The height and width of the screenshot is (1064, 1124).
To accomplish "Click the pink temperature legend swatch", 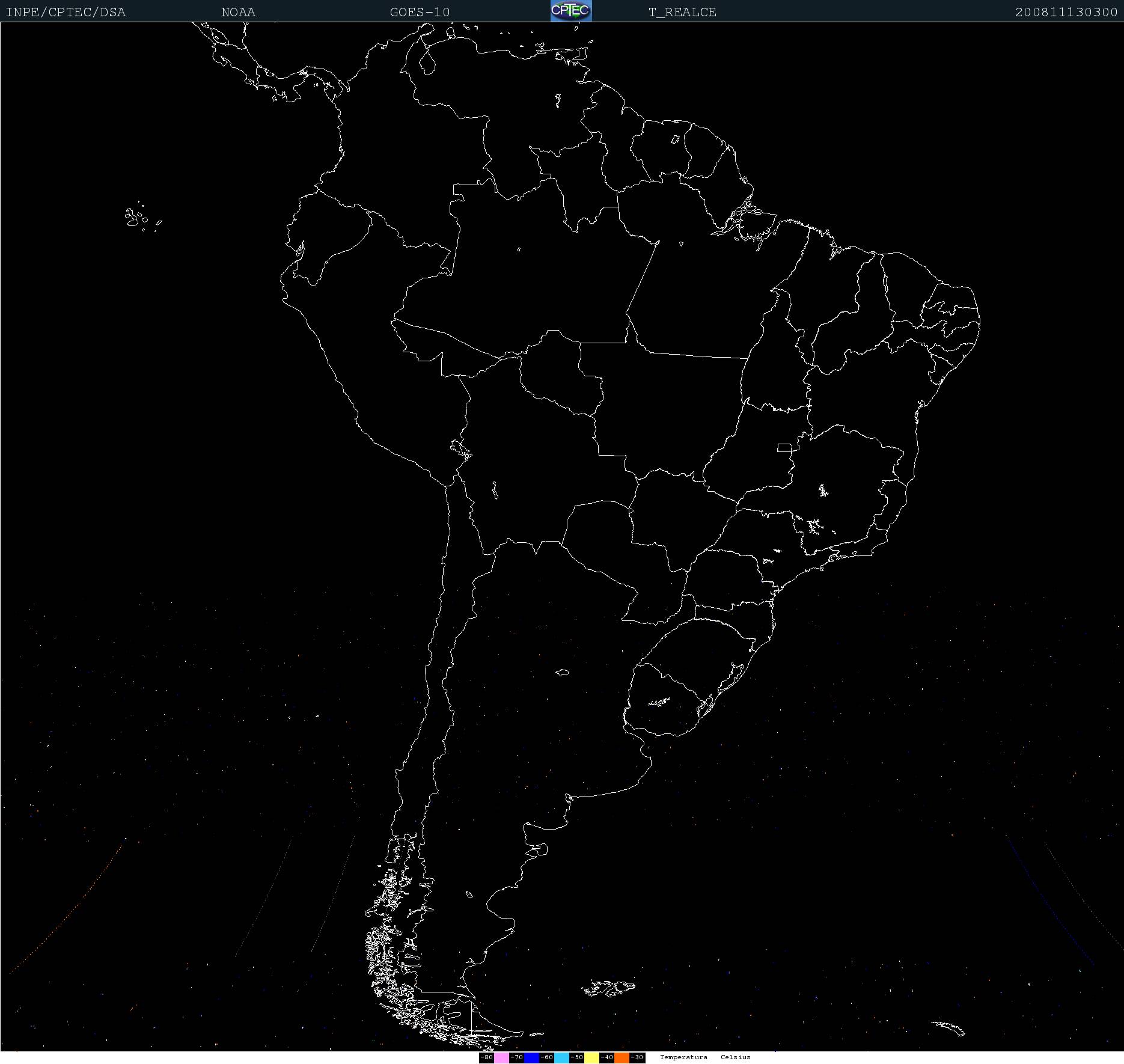I will 501,1057.
